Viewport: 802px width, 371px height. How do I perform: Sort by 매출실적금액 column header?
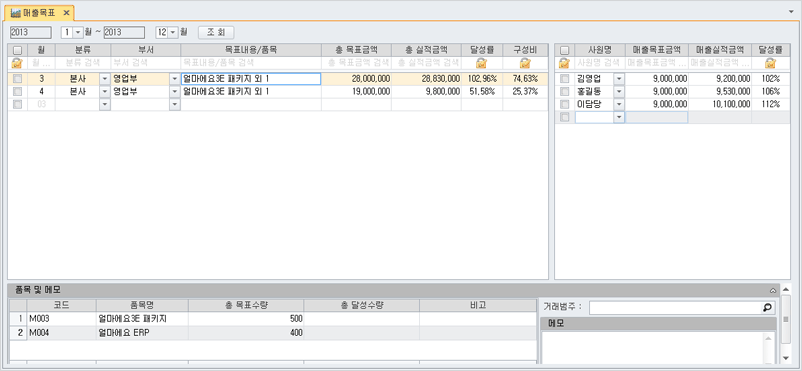[x=720, y=50]
